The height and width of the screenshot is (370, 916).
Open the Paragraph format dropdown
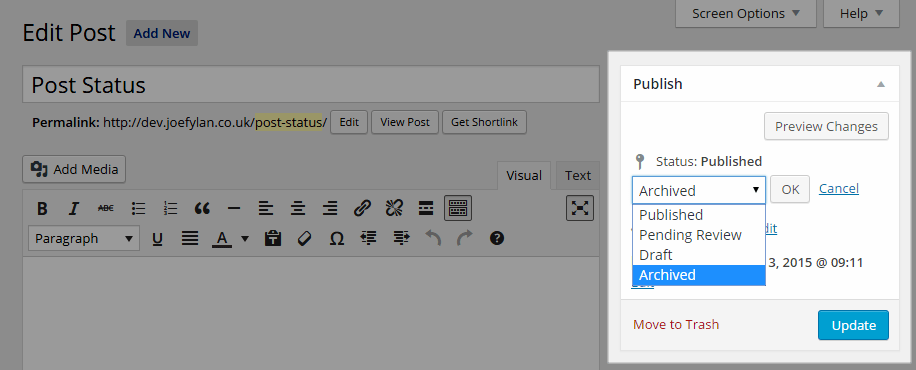coord(84,238)
